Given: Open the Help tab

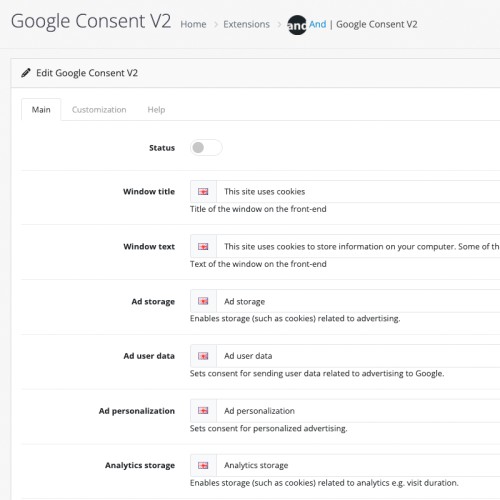Looking at the screenshot, I should point(156,110).
